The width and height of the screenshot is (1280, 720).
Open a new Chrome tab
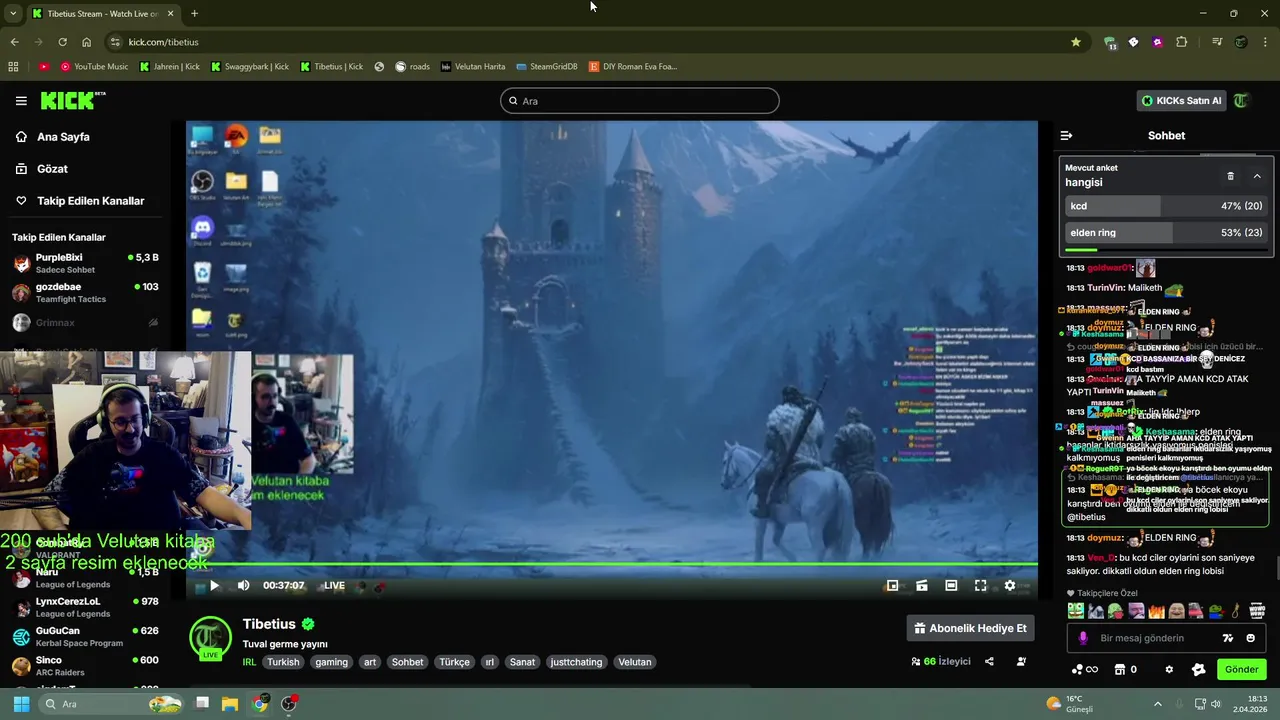[194, 14]
